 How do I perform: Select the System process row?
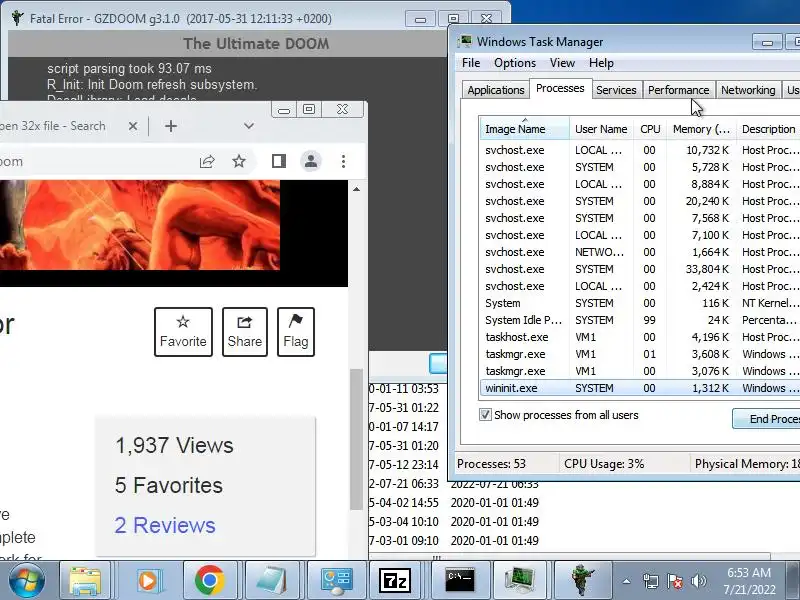click(x=640, y=303)
